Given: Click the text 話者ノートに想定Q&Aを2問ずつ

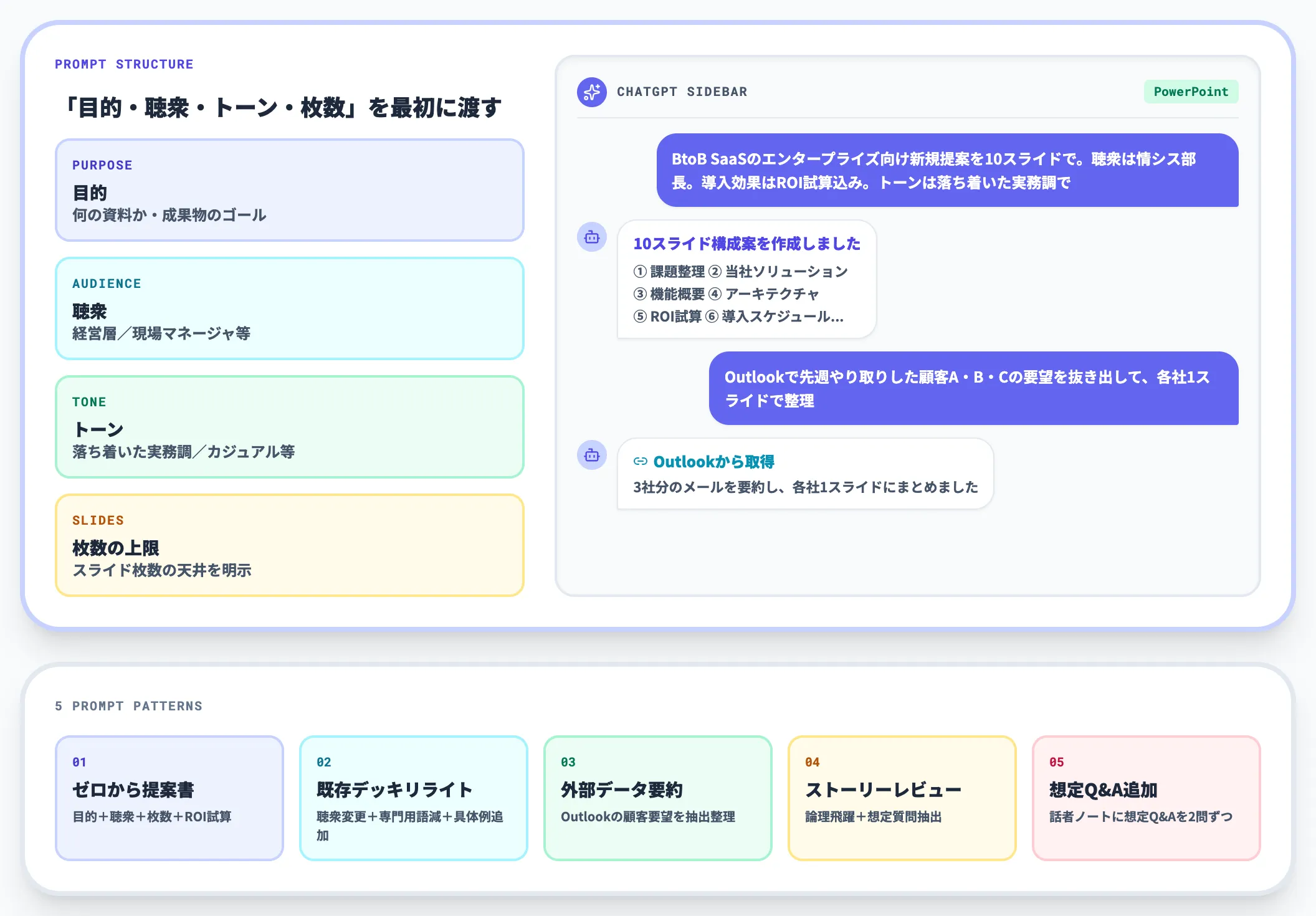Looking at the screenshot, I should [1141, 817].
